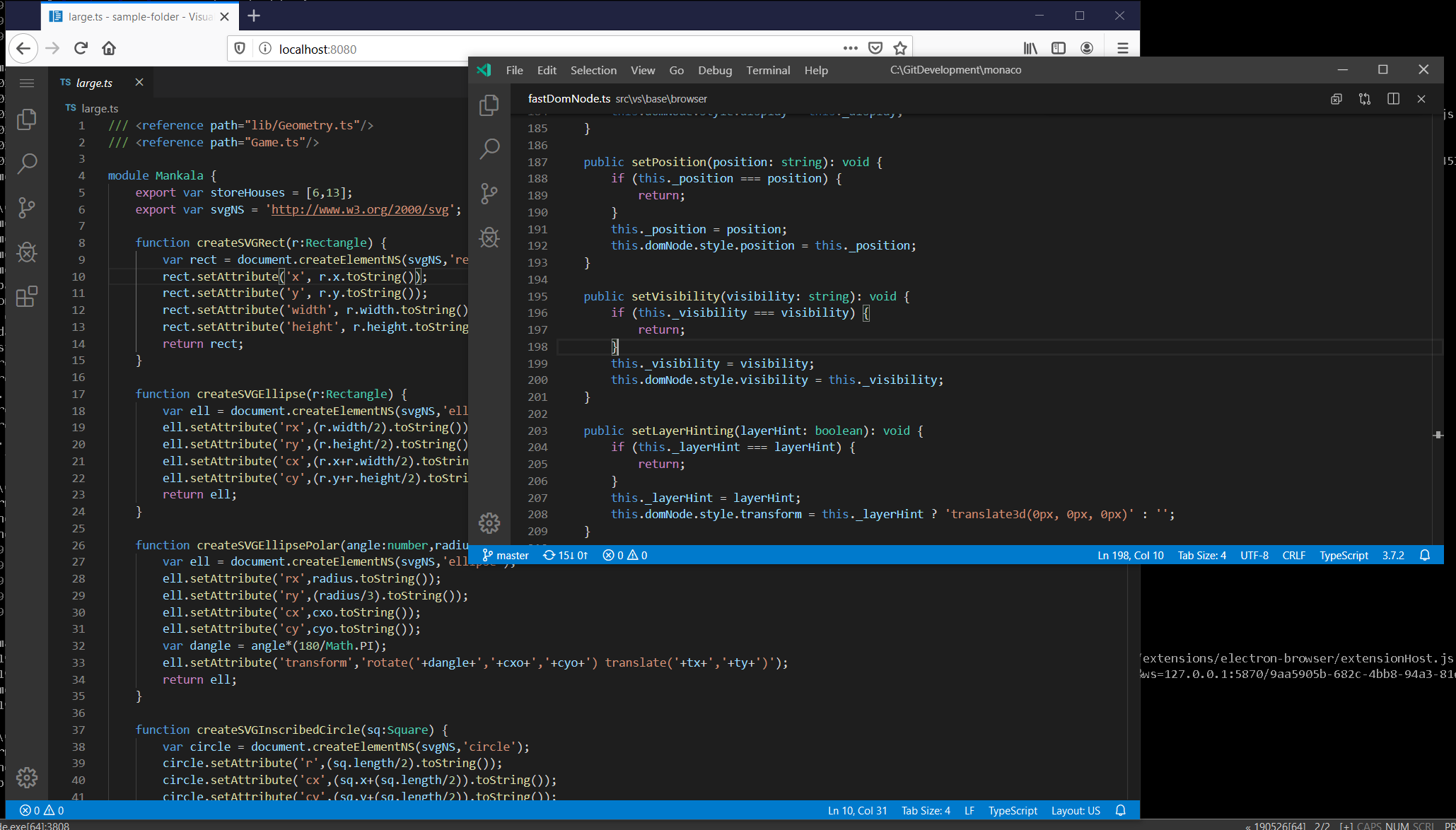
Task: Open the Manage gear at sidebar bottom
Action: (x=27, y=778)
